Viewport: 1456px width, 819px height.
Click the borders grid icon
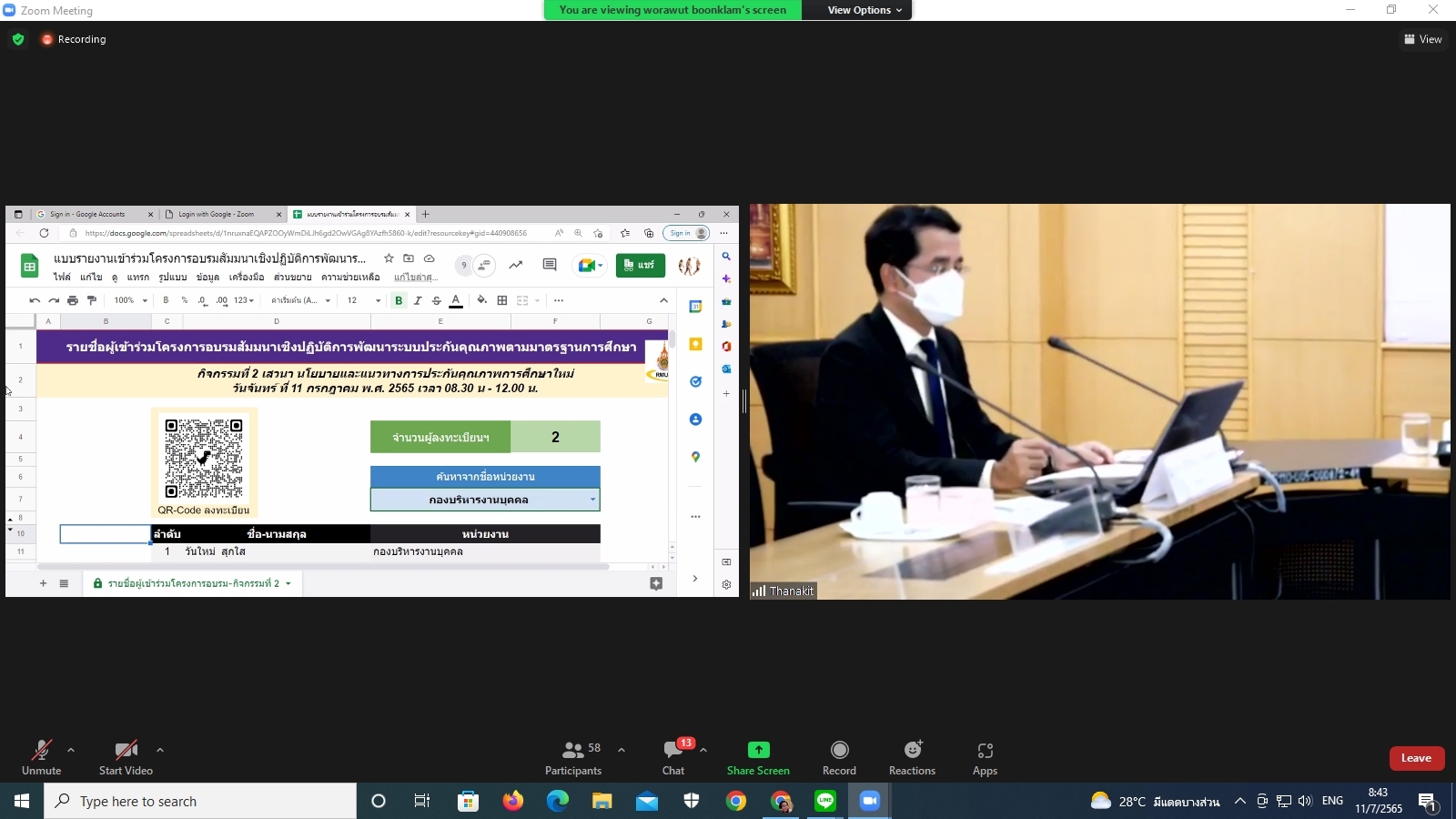coord(502,300)
